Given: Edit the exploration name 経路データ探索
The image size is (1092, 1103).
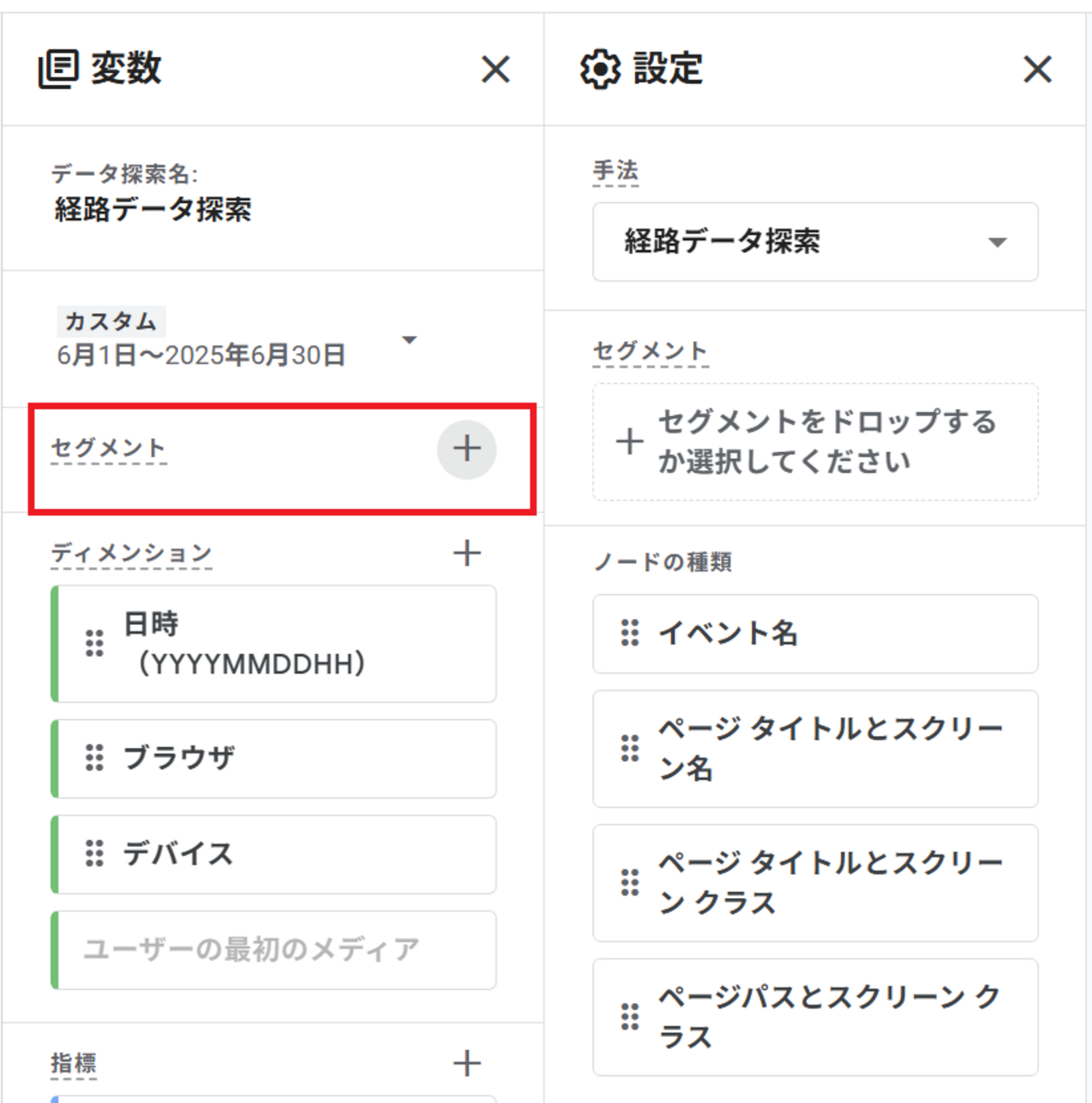Looking at the screenshot, I should click(x=153, y=209).
